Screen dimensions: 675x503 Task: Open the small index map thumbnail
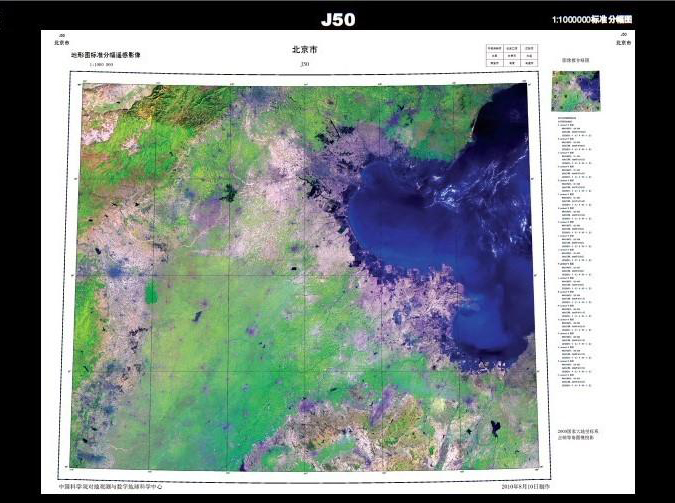click(x=575, y=91)
